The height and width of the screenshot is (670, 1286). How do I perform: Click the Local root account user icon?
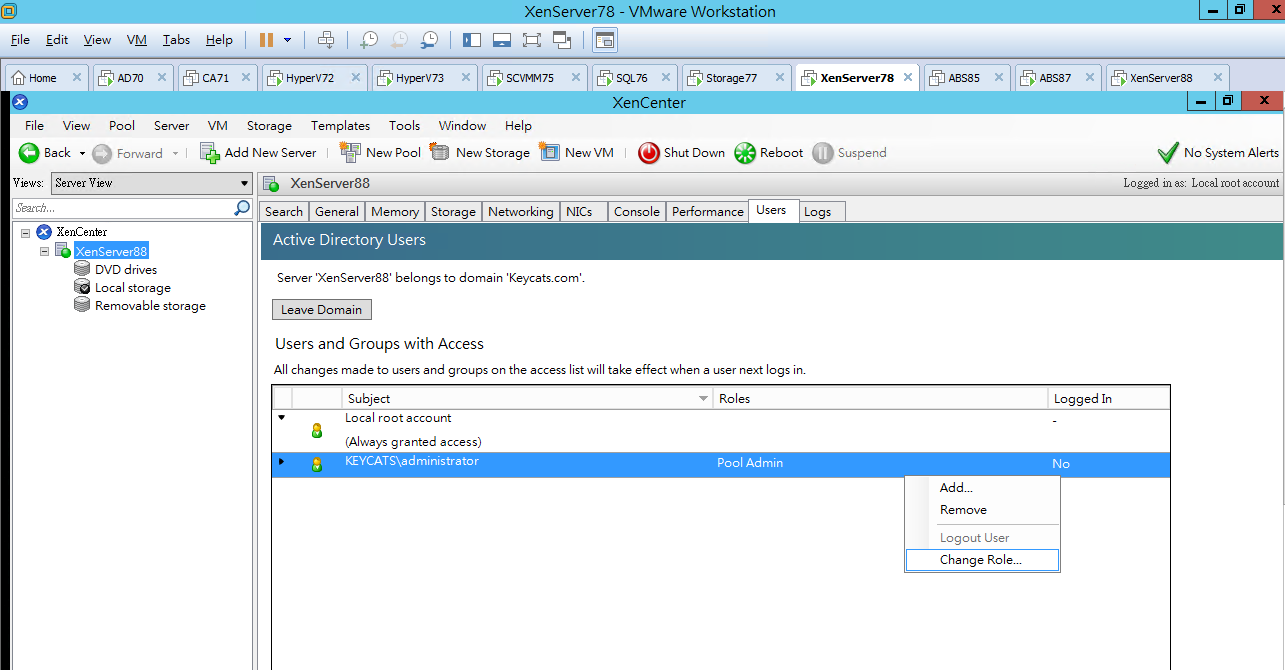click(317, 430)
